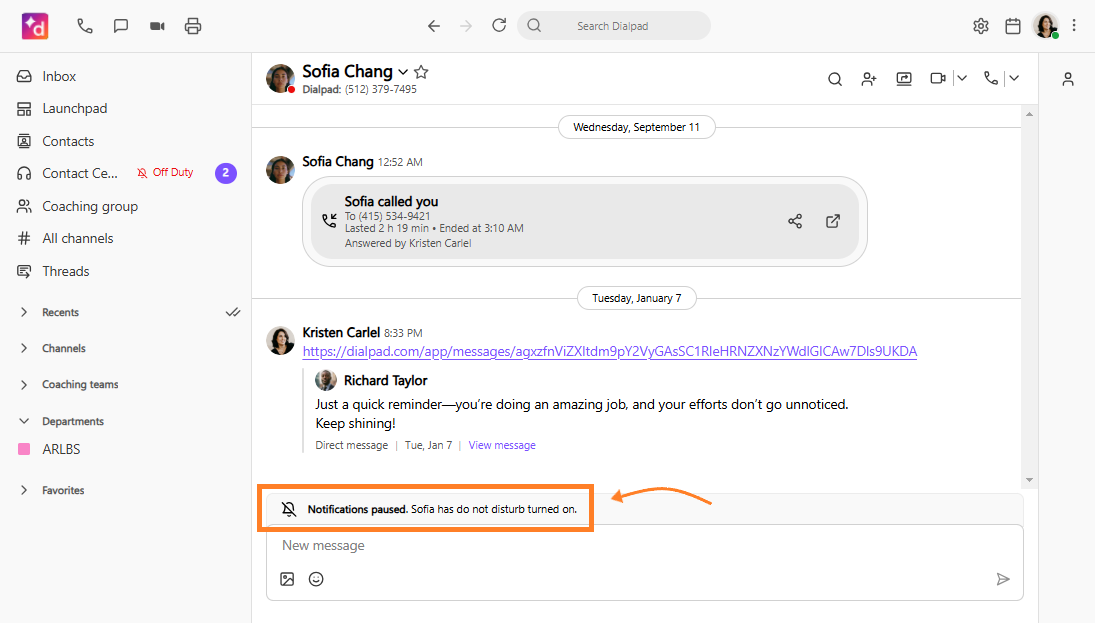The width and height of the screenshot is (1095, 623).
Task: Click the Search Dialpad field
Action: [614, 26]
